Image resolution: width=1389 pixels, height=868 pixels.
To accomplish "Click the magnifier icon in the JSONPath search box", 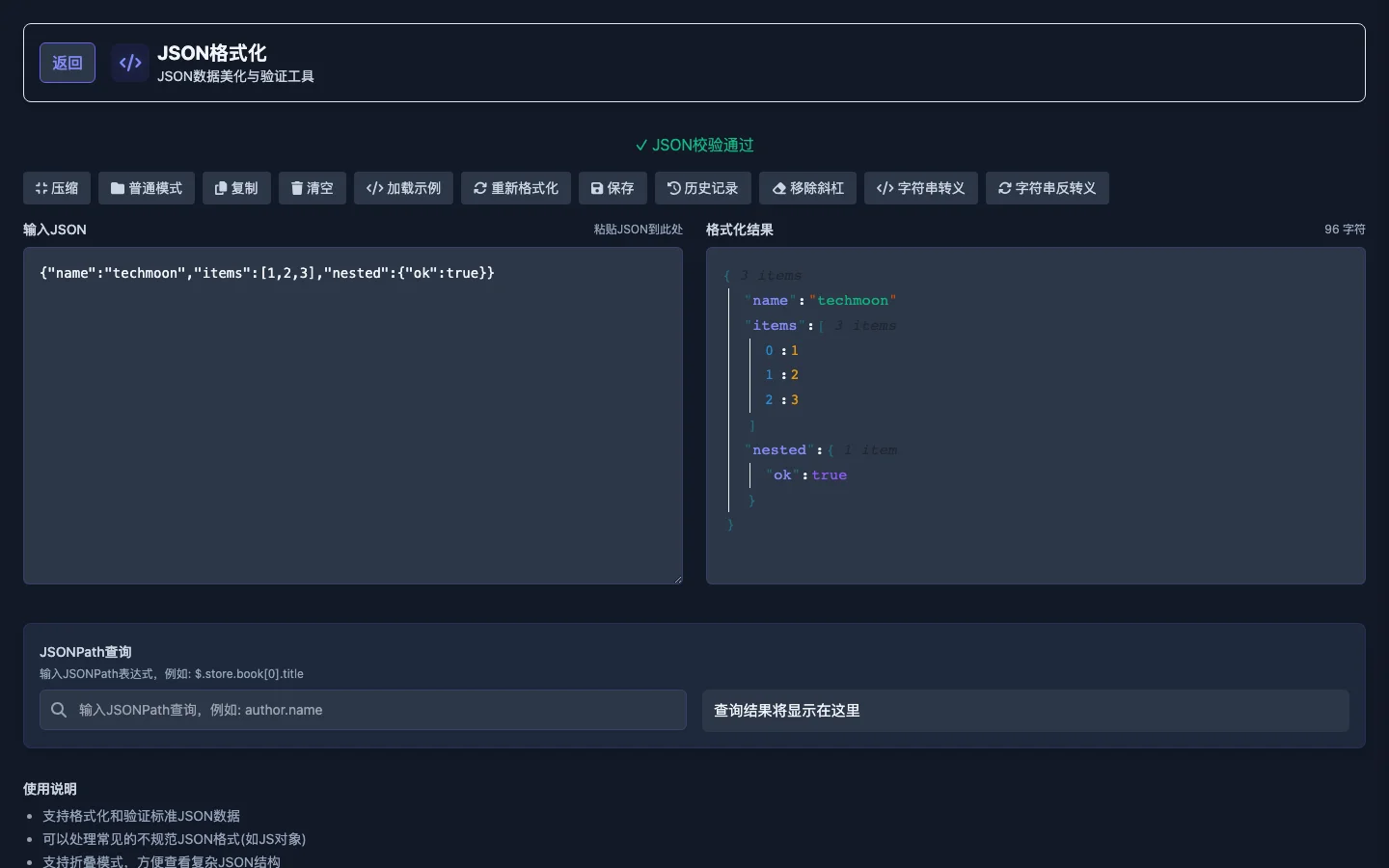I will pyautogui.click(x=59, y=710).
